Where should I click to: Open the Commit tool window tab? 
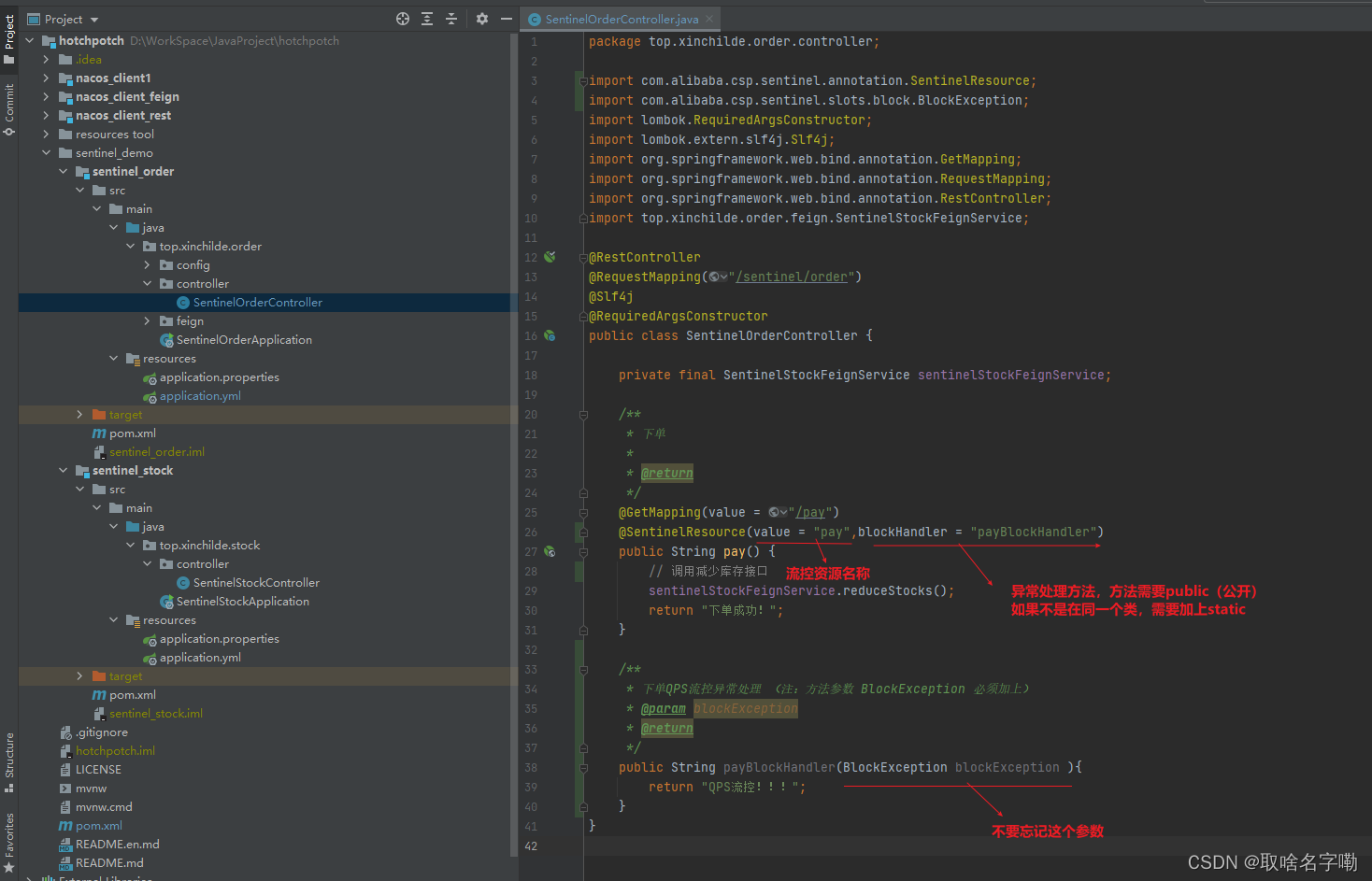[9, 108]
